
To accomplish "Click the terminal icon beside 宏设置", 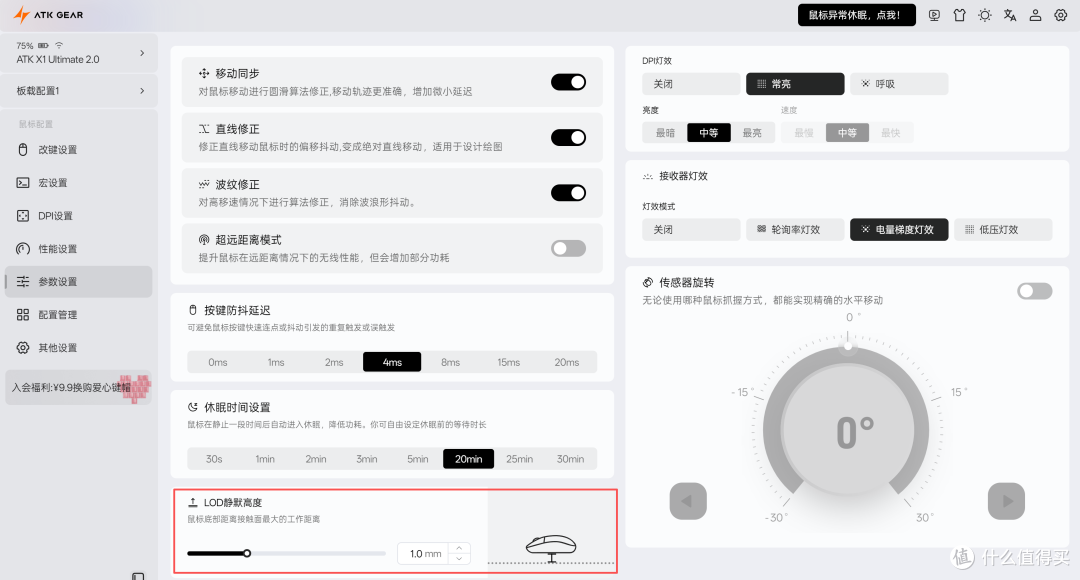I will [x=23, y=183].
